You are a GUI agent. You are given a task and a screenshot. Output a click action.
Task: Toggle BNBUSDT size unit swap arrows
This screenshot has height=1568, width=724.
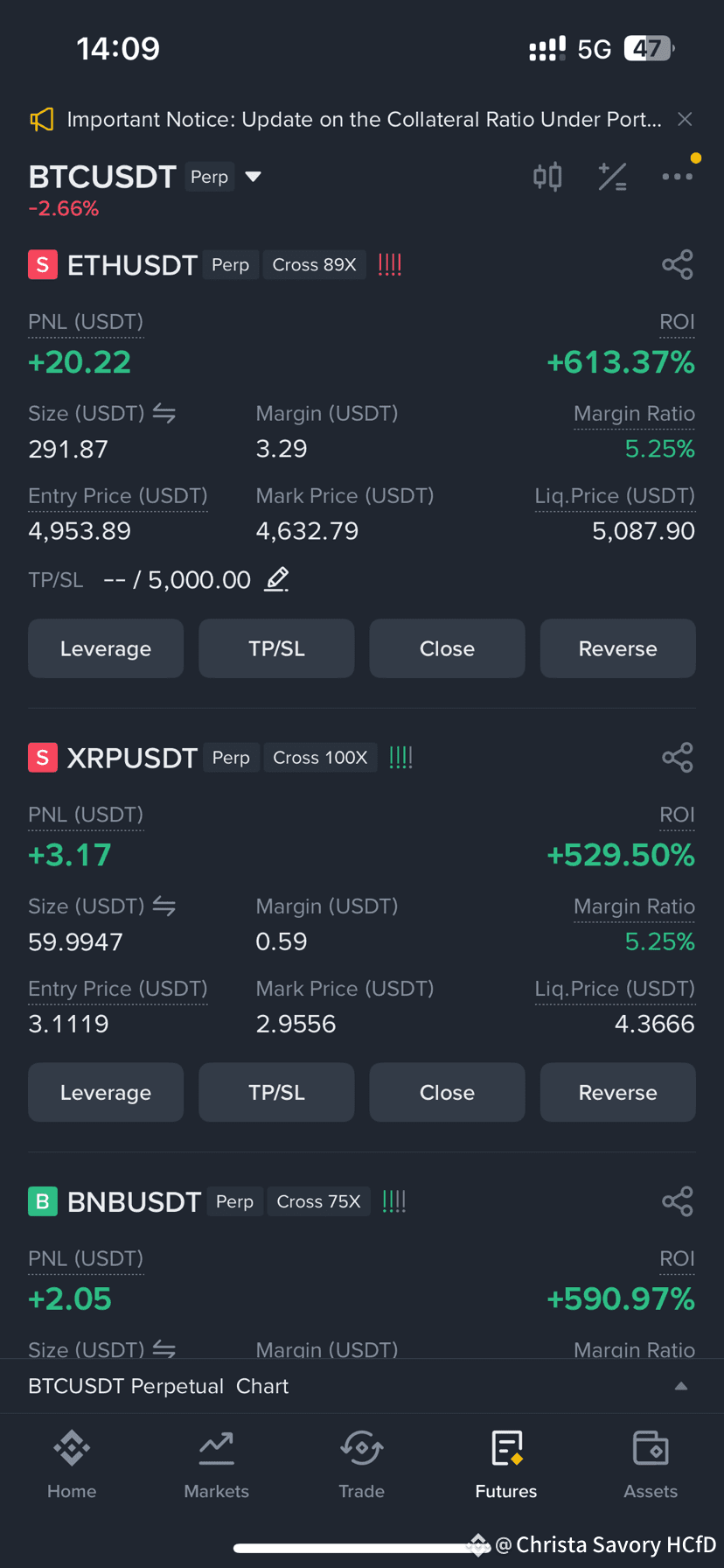click(x=164, y=1349)
